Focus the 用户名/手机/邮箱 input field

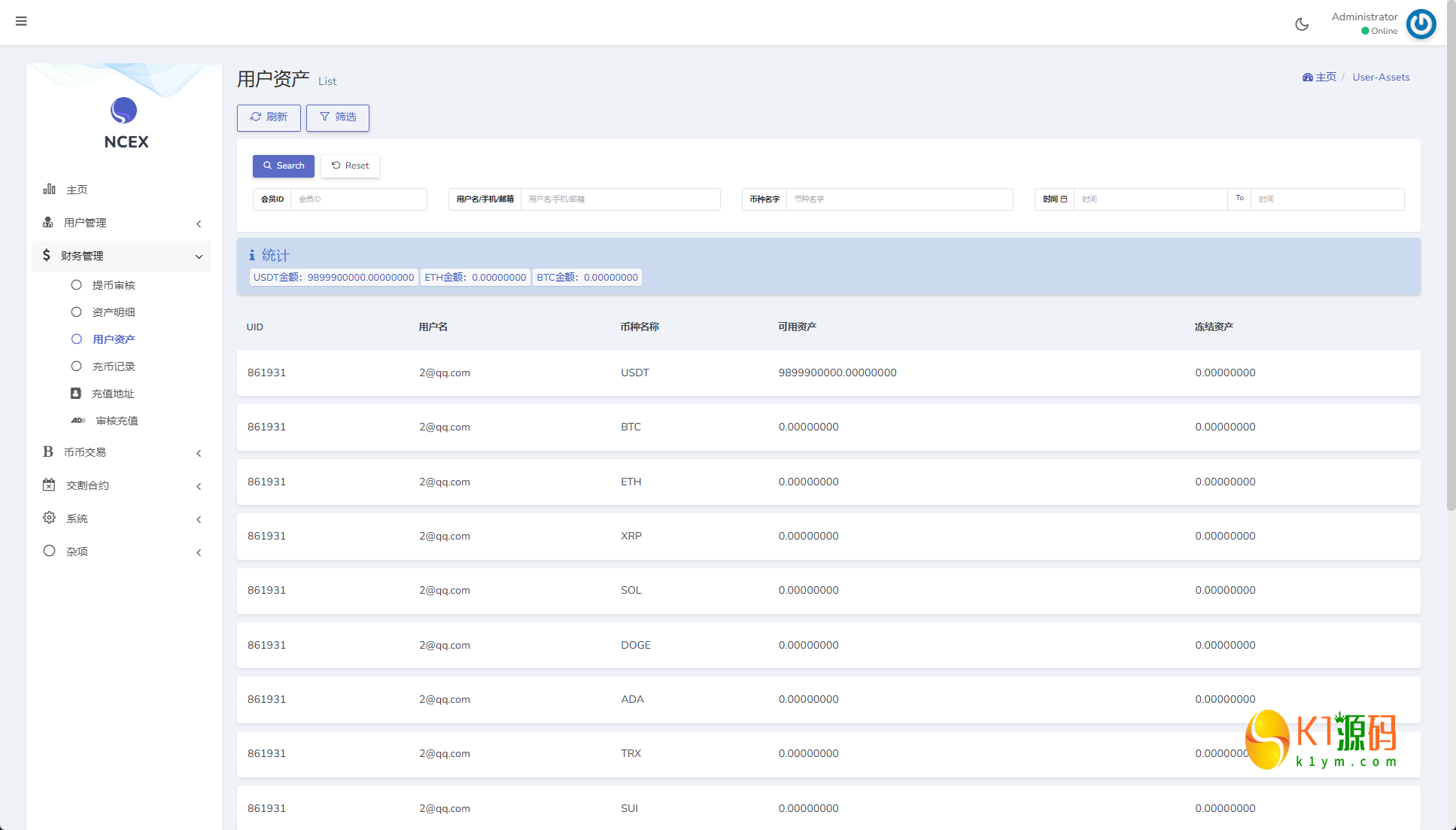coord(621,199)
